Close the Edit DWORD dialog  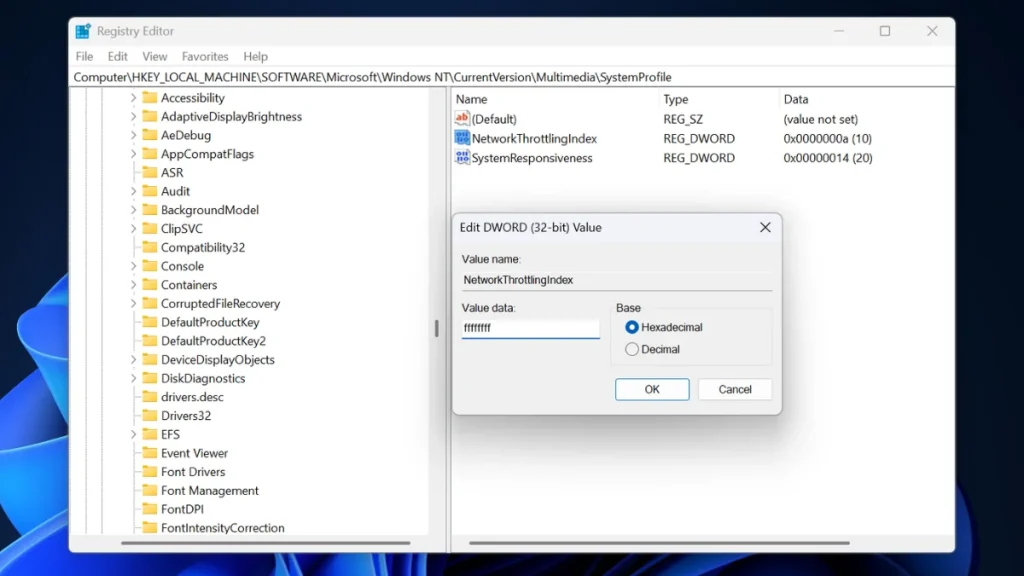(765, 227)
